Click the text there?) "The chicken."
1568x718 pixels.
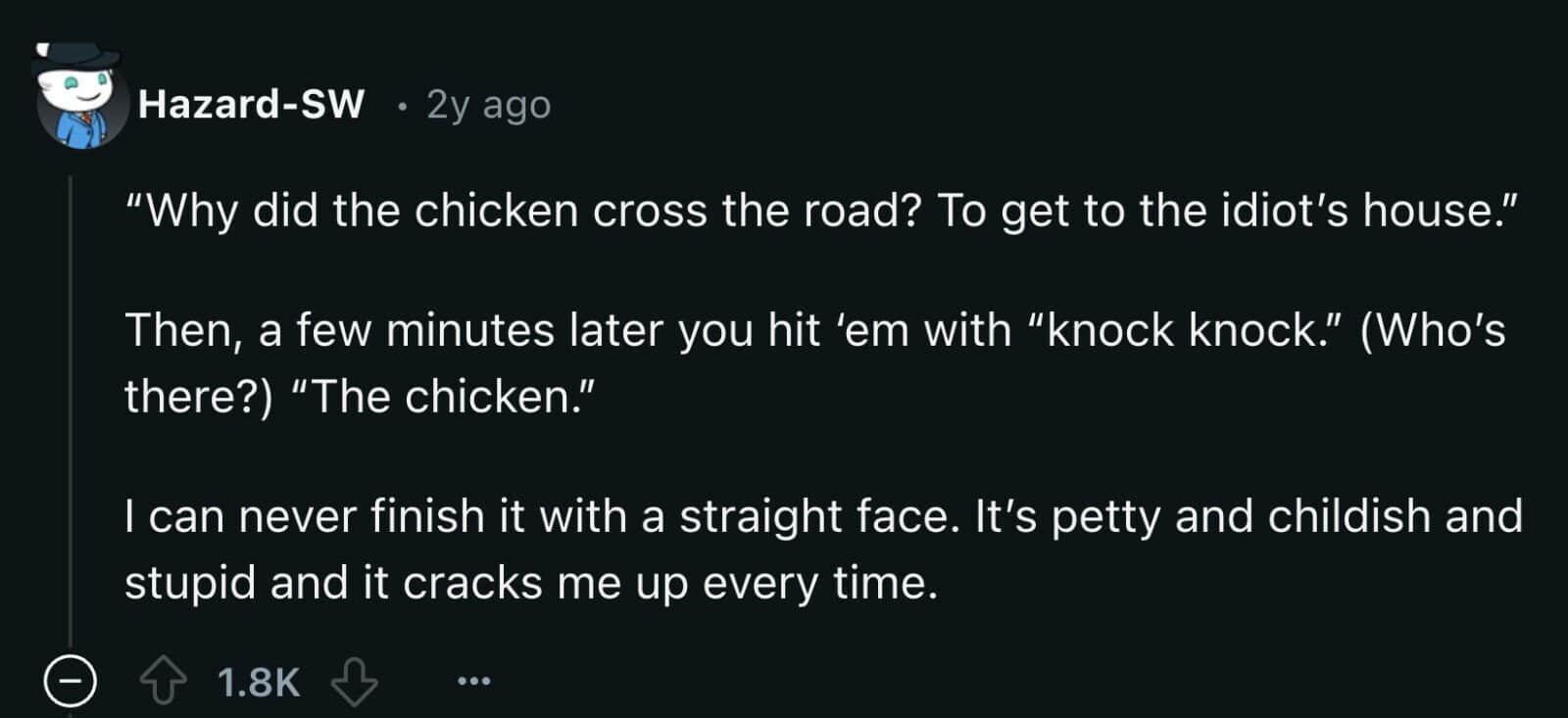click(359, 397)
